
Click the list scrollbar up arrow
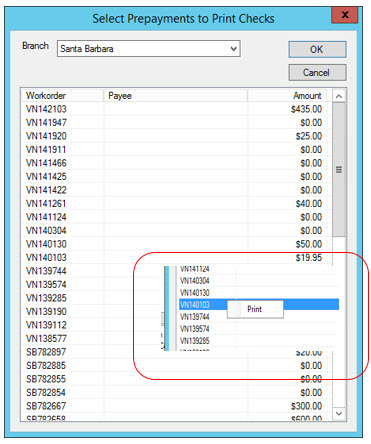point(339,96)
